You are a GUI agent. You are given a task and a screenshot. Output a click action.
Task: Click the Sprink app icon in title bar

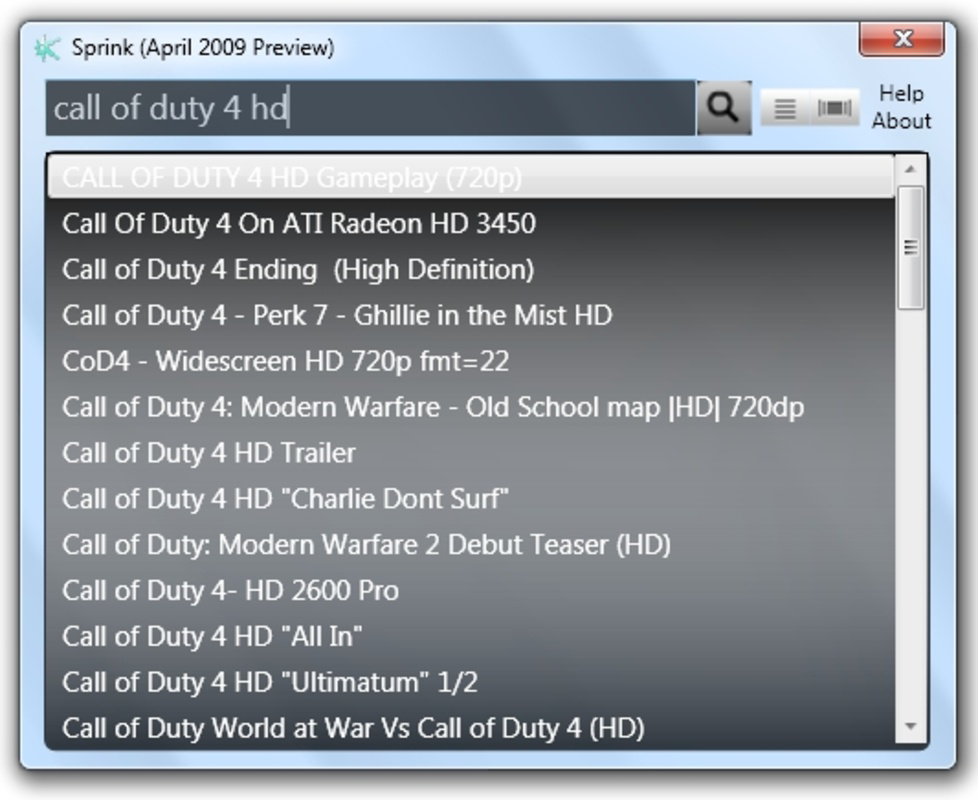pyautogui.click(x=47, y=48)
